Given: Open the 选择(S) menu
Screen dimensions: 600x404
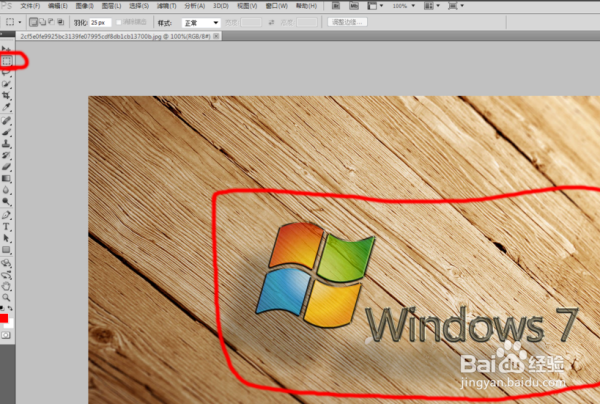Looking at the screenshot, I should point(139,6).
